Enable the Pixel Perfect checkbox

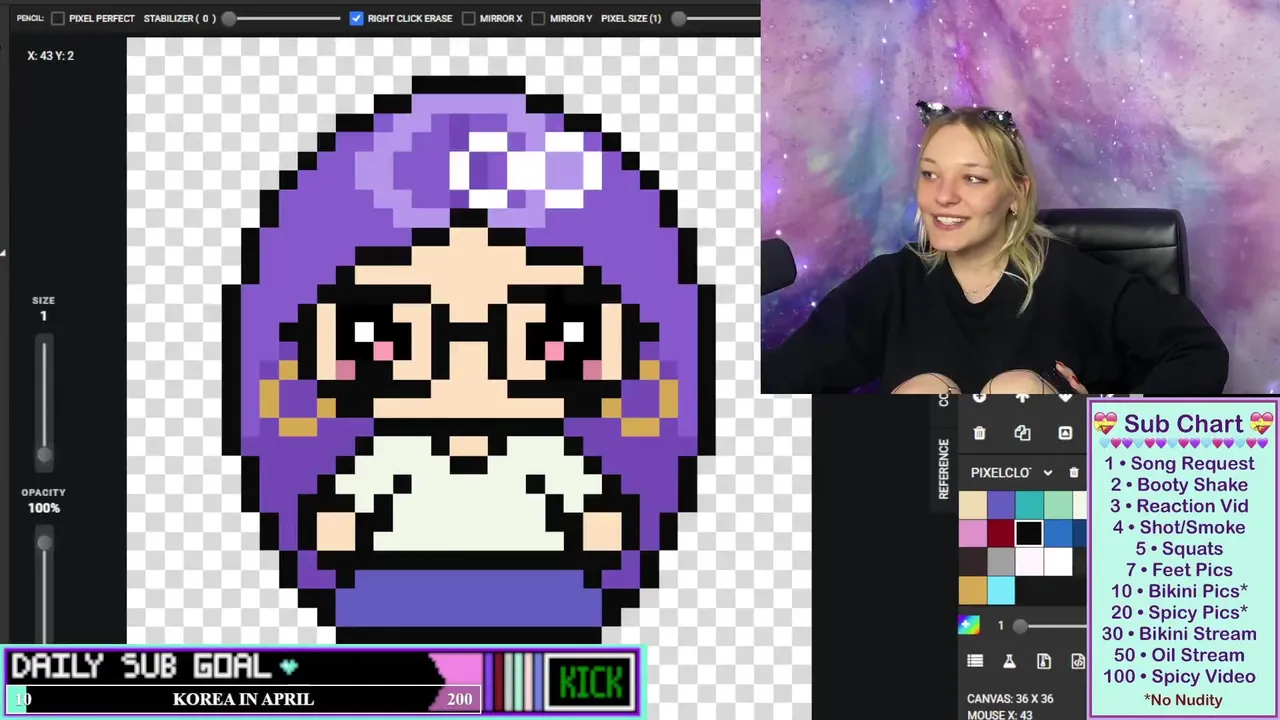58,18
